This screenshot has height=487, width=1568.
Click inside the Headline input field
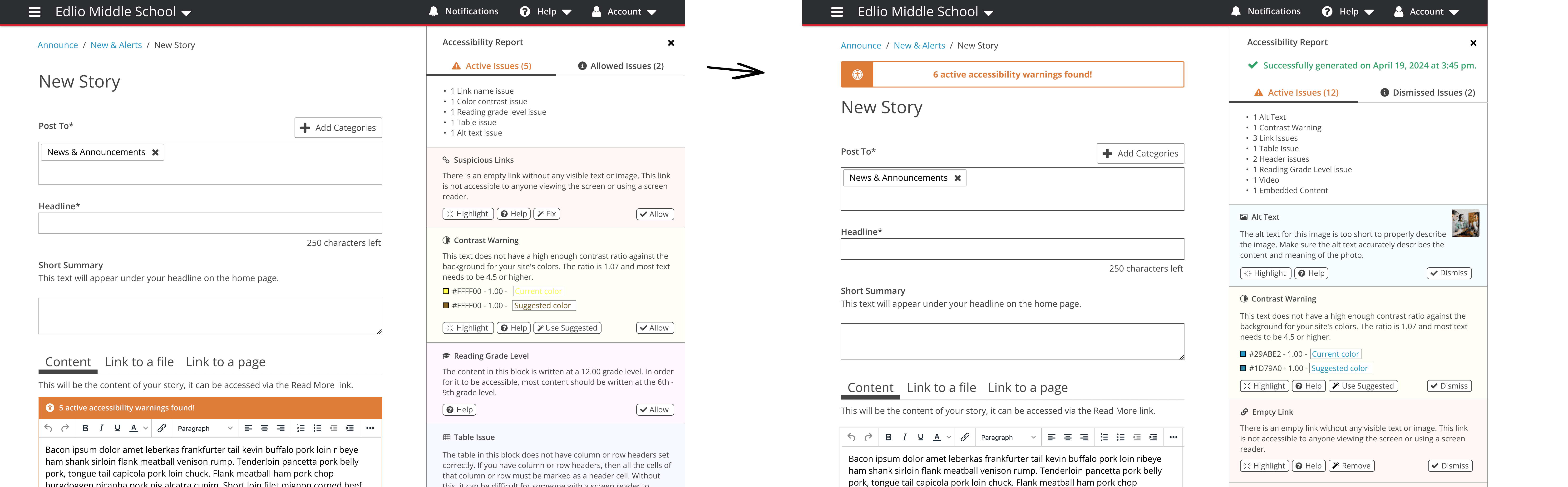[210, 223]
